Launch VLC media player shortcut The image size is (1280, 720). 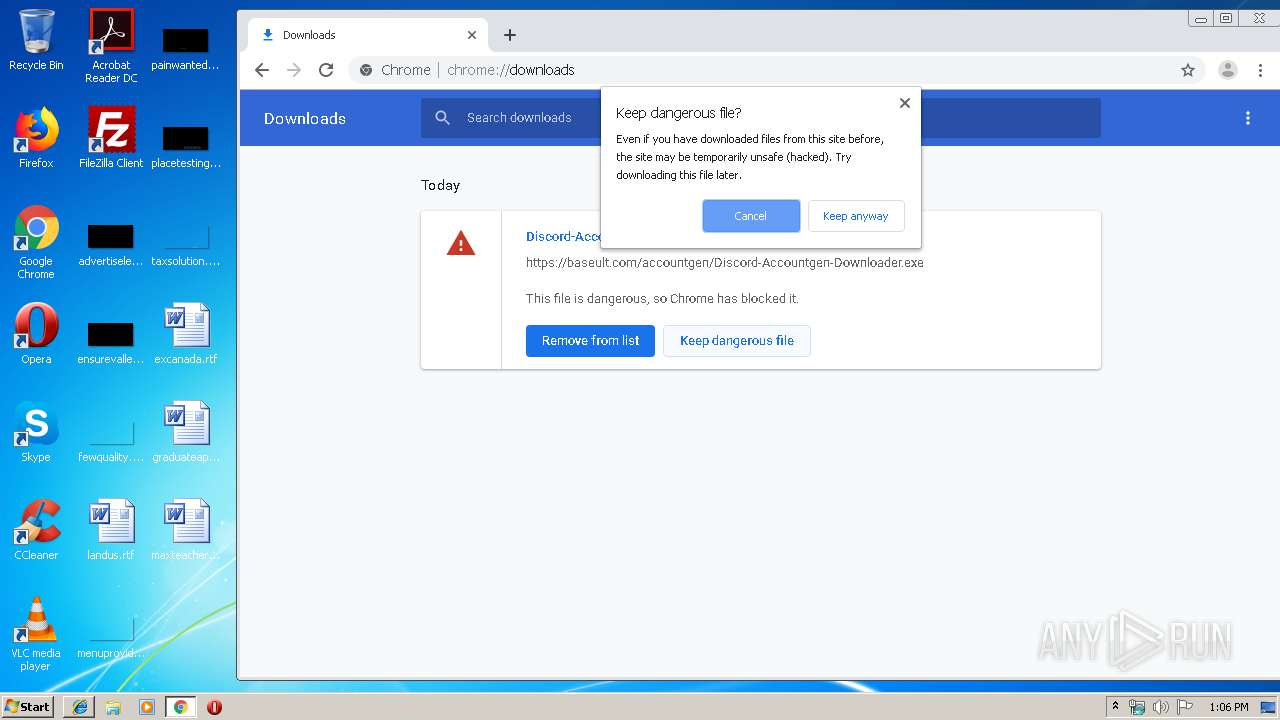click(x=36, y=634)
